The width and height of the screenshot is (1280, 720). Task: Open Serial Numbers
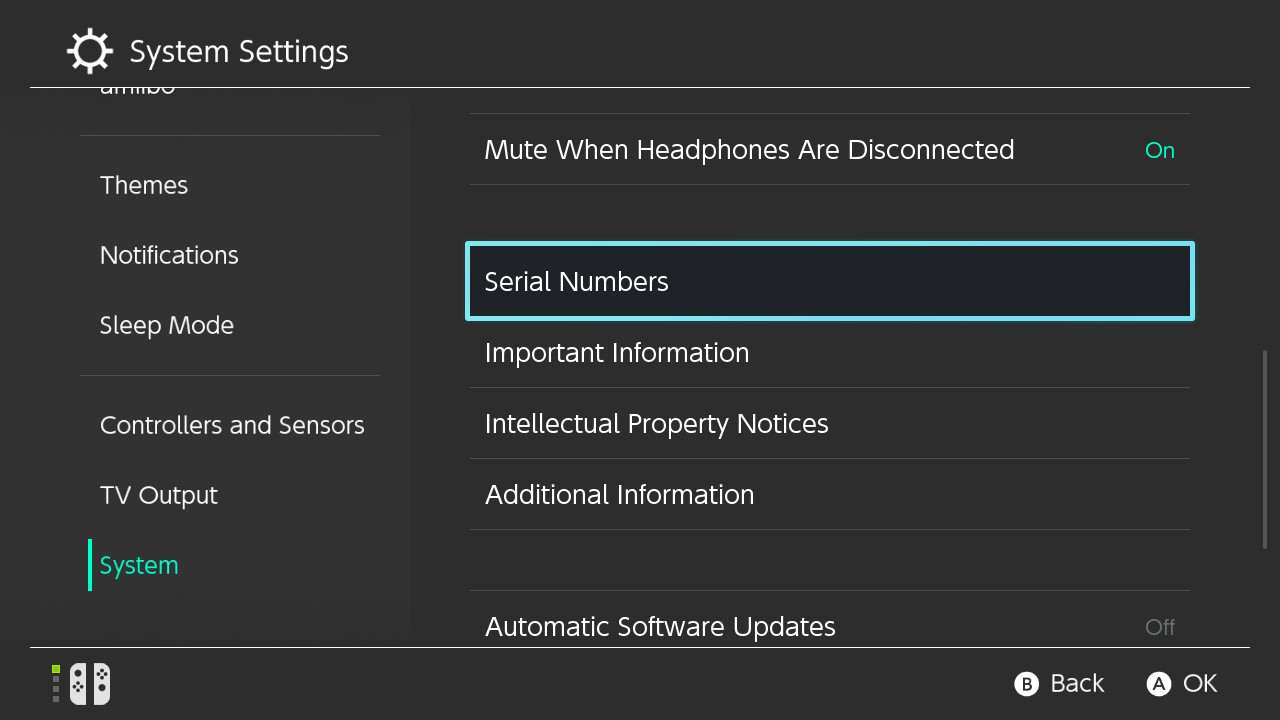coord(829,281)
